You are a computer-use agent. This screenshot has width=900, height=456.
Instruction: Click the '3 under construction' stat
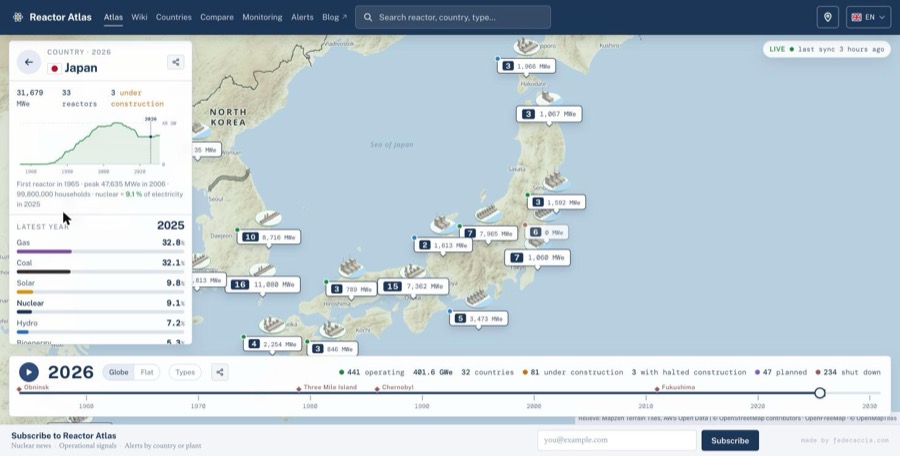coord(137,98)
